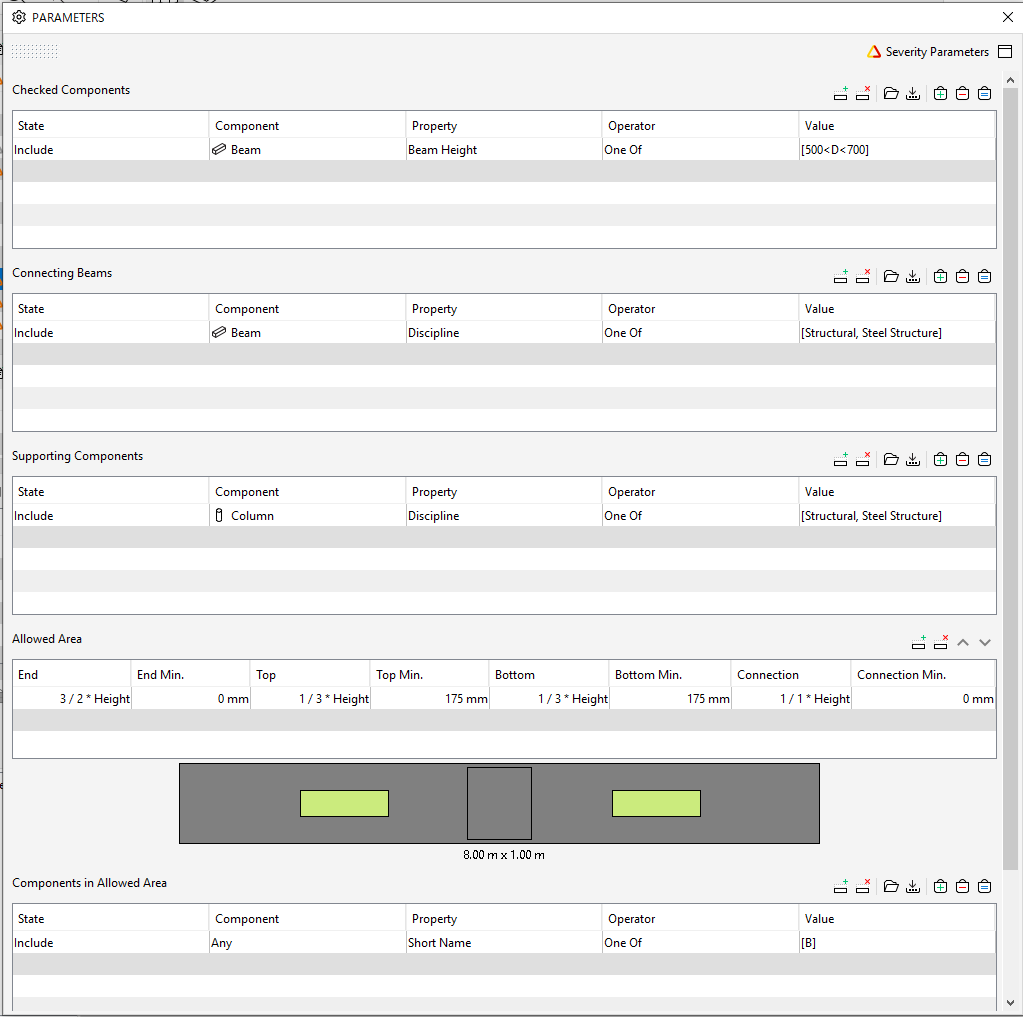The image size is (1023, 1017).
Task: Add selection basket to Checked Components
Action: (940, 93)
